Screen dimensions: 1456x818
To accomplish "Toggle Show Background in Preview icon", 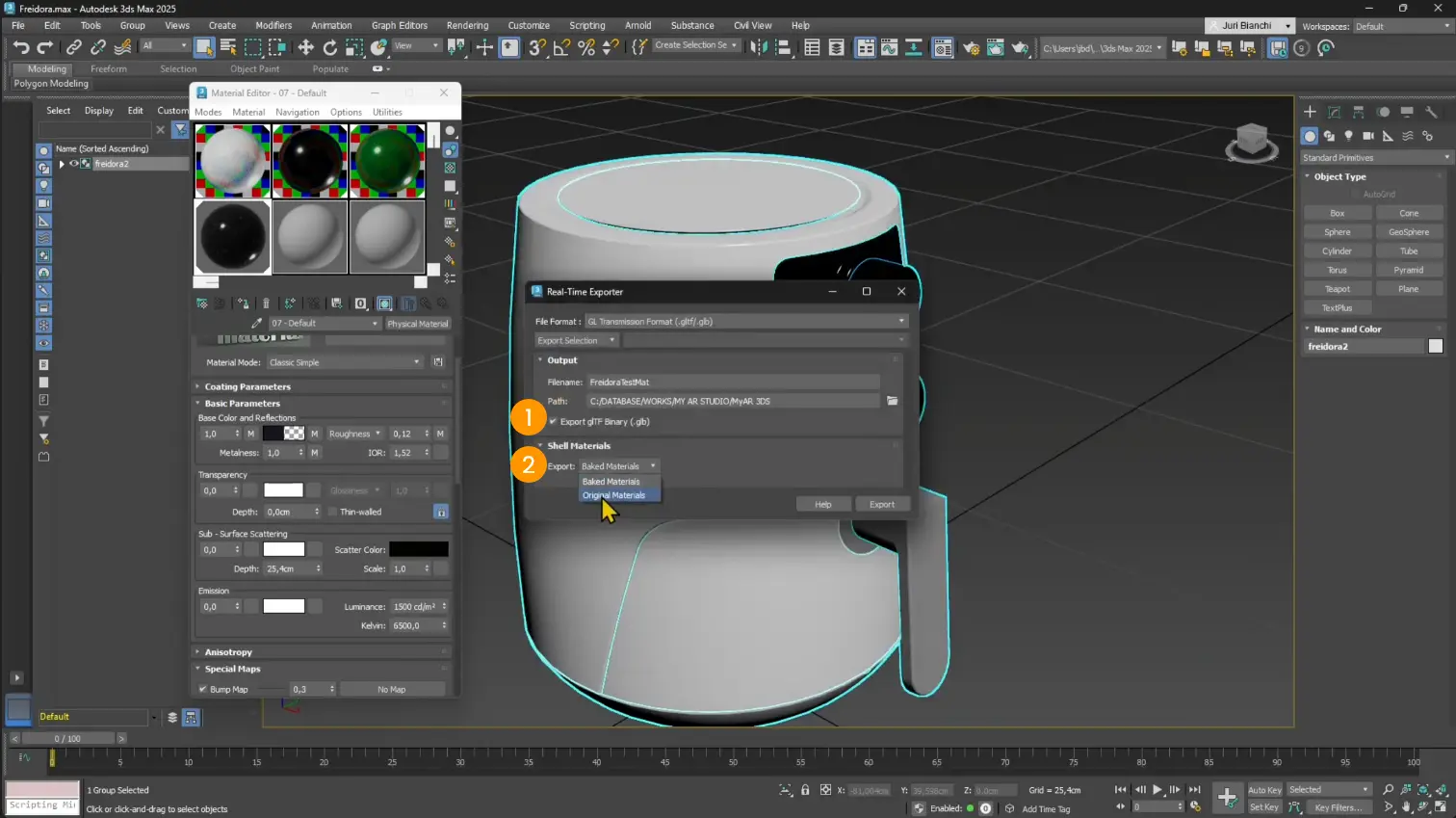I will coord(450,168).
